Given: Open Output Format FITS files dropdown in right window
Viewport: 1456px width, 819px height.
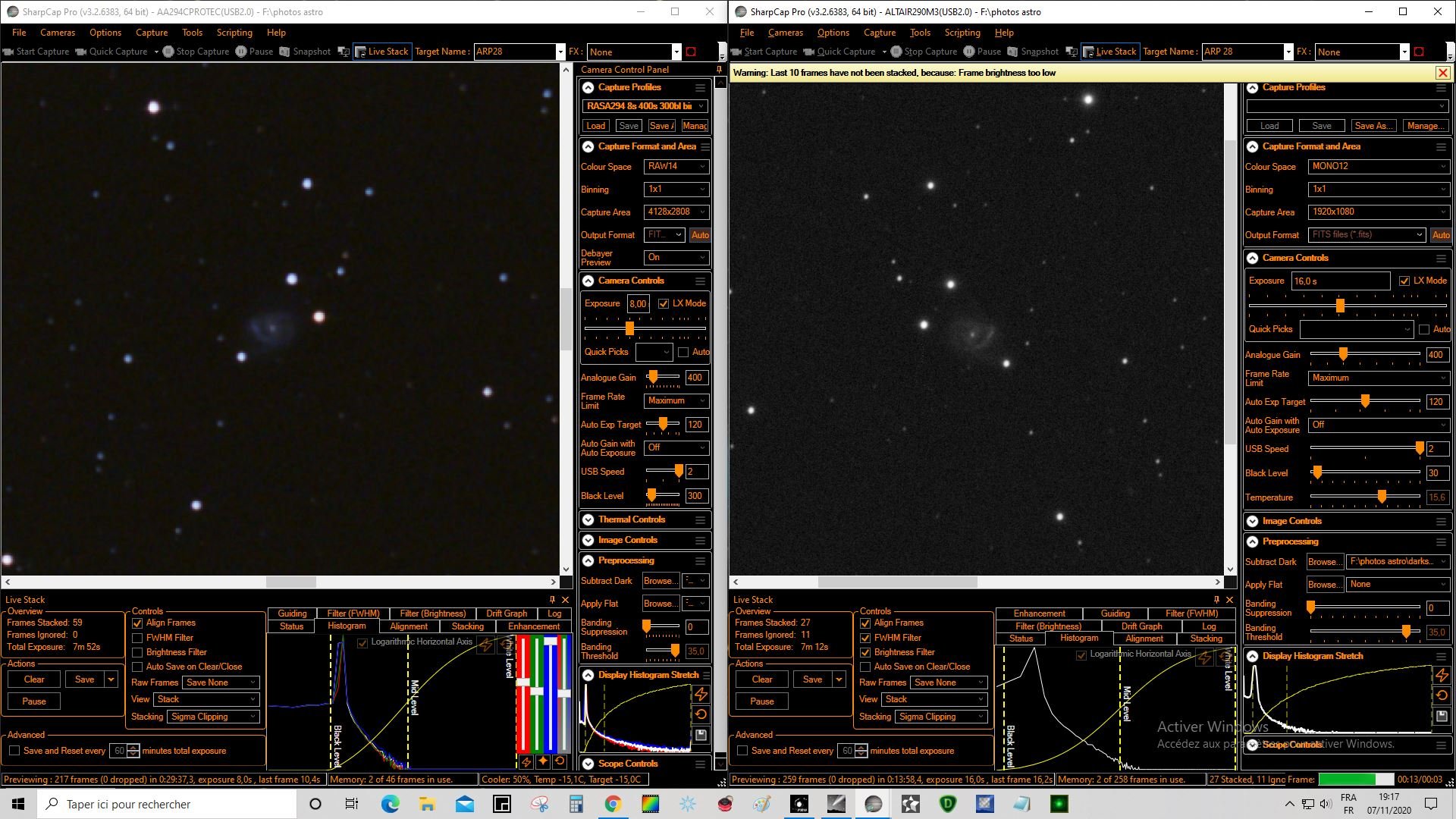Looking at the screenshot, I should [1367, 235].
